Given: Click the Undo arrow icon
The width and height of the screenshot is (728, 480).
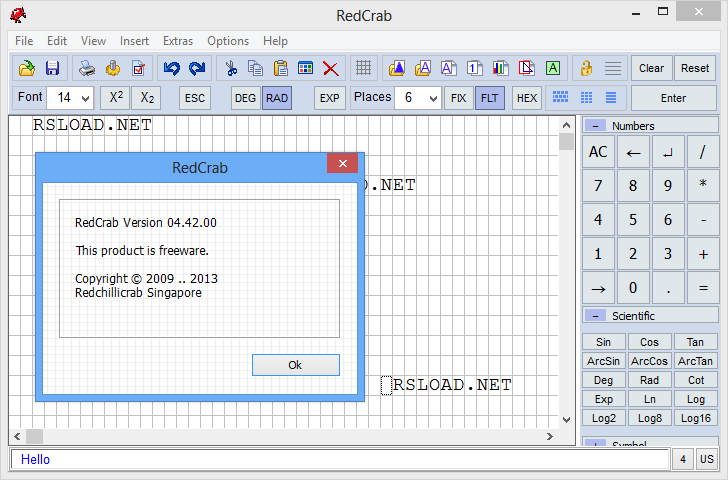Looking at the screenshot, I should (x=172, y=68).
